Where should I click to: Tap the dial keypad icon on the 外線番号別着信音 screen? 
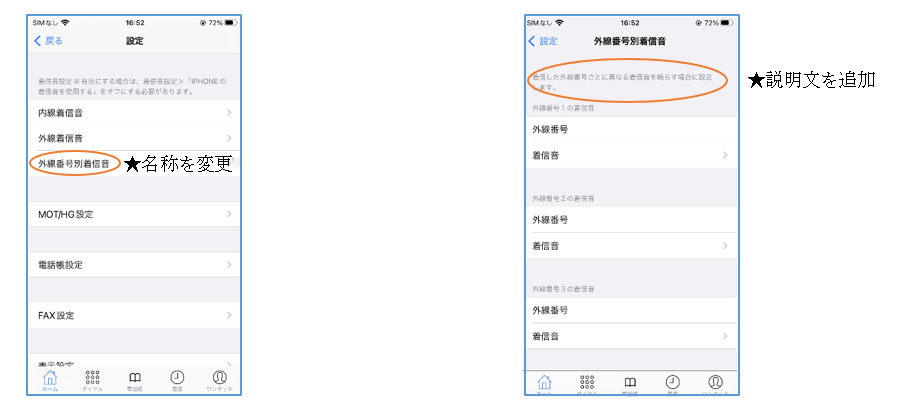point(588,383)
